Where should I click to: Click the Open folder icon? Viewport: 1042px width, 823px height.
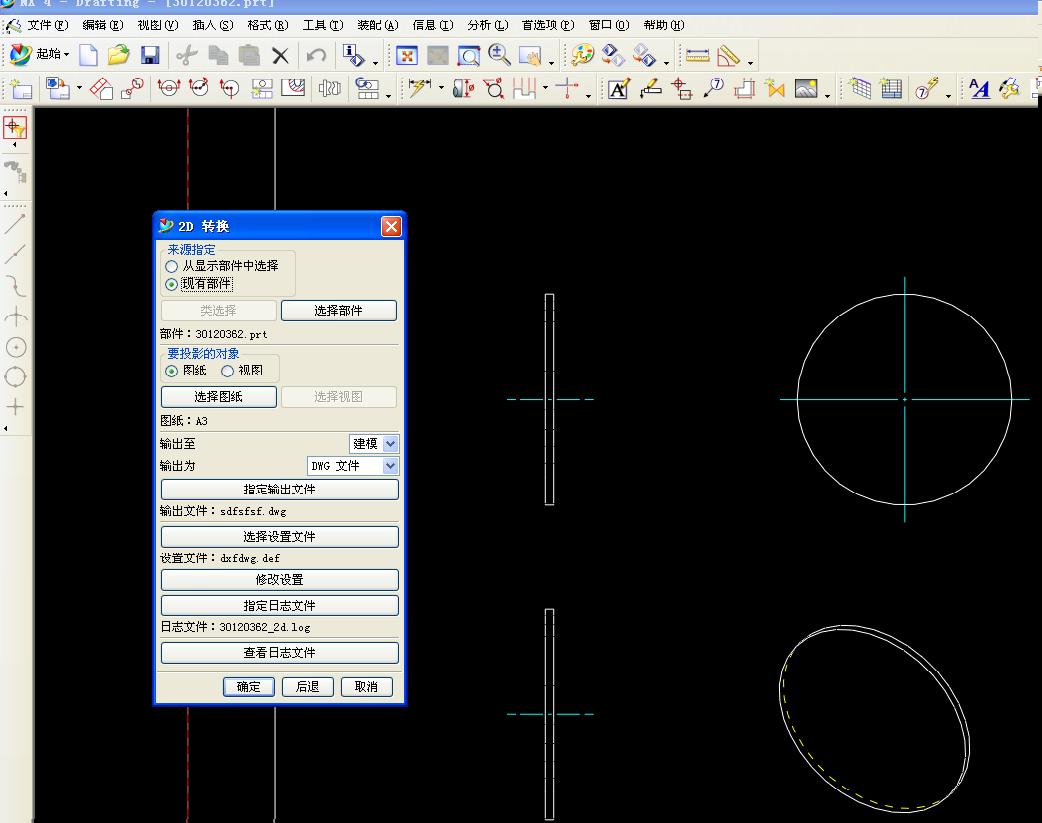(119, 55)
